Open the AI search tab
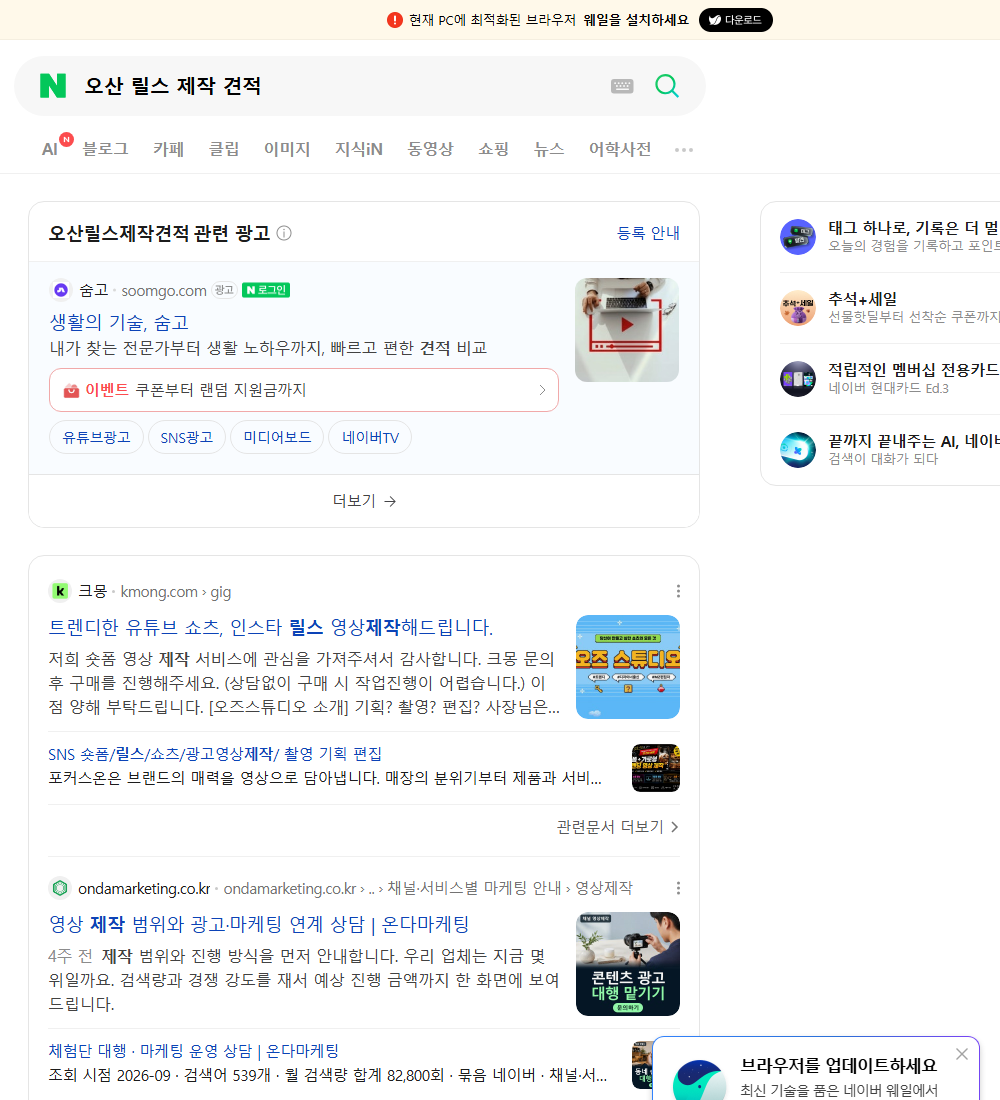 (x=51, y=149)
